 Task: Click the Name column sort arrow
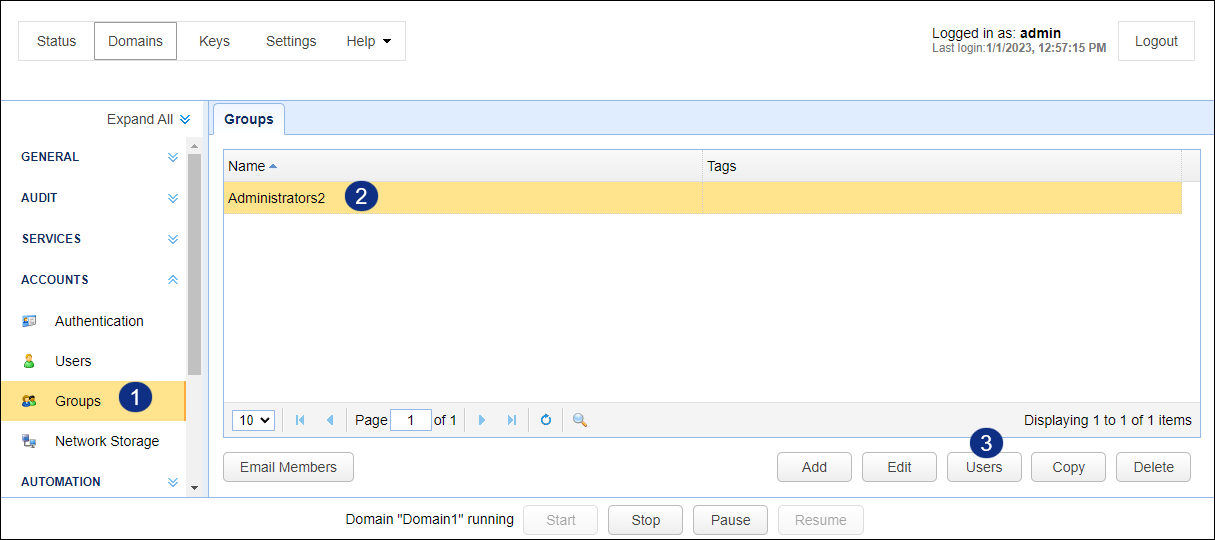click(273, 166)
